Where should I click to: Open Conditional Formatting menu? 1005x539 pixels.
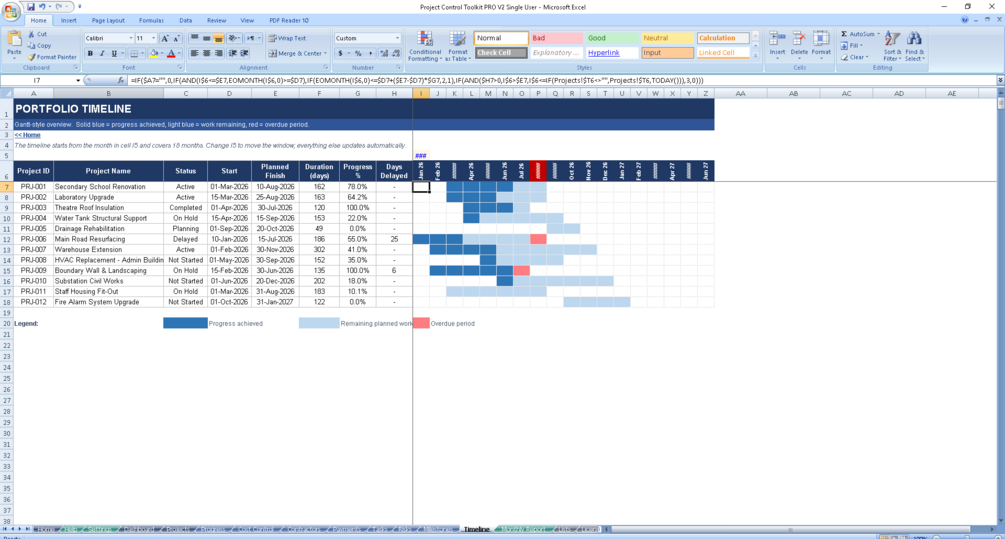click(x=425, y=46)
